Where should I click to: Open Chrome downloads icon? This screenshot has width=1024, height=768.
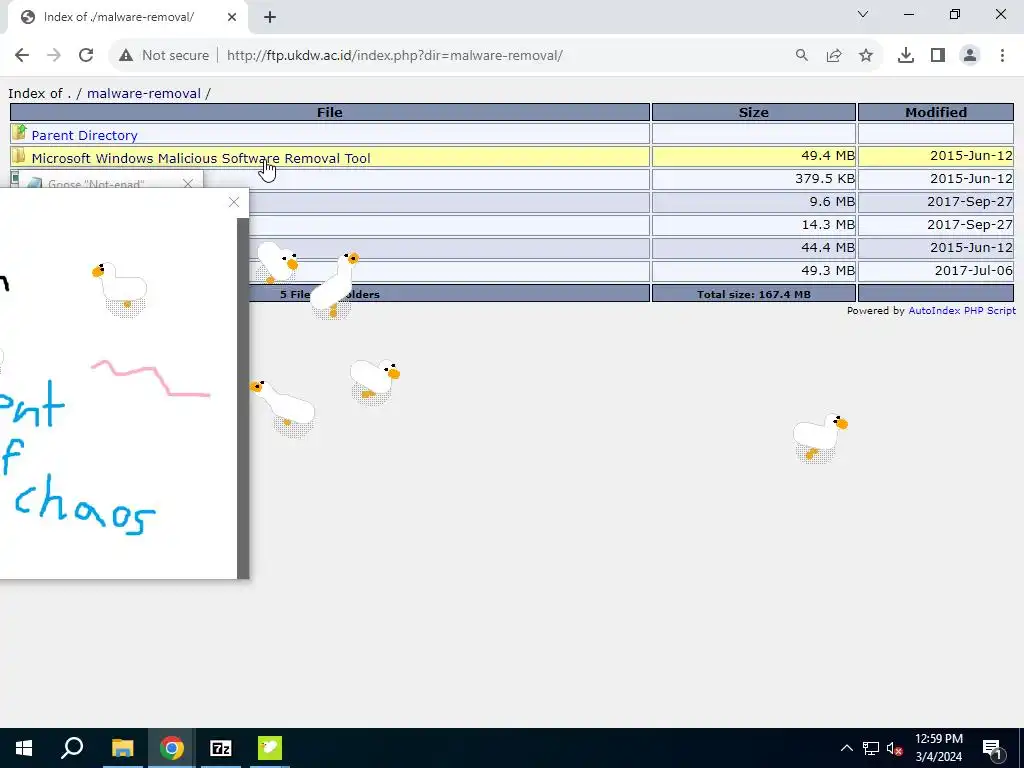[x=906, y=56]
